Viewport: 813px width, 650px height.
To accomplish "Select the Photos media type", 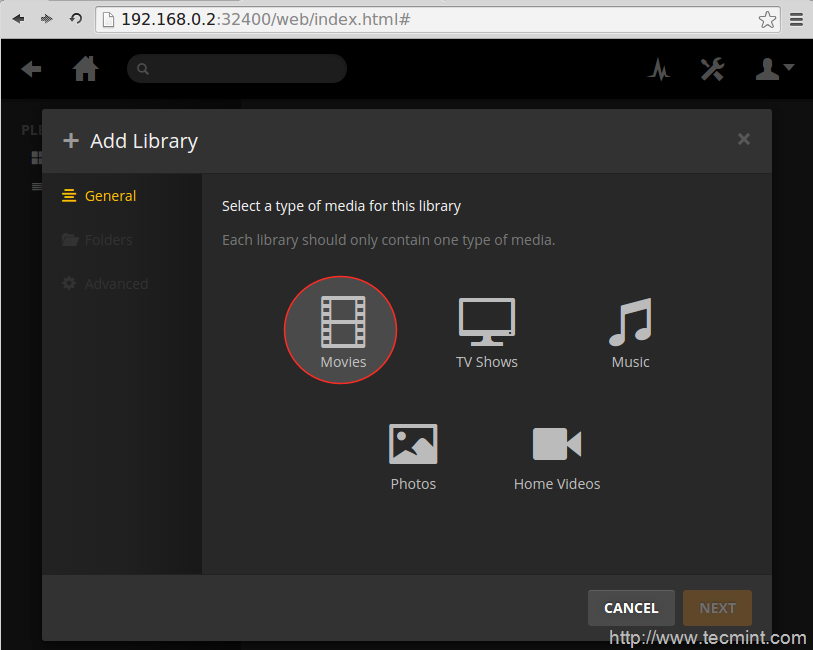I will (x=413, y=456).
